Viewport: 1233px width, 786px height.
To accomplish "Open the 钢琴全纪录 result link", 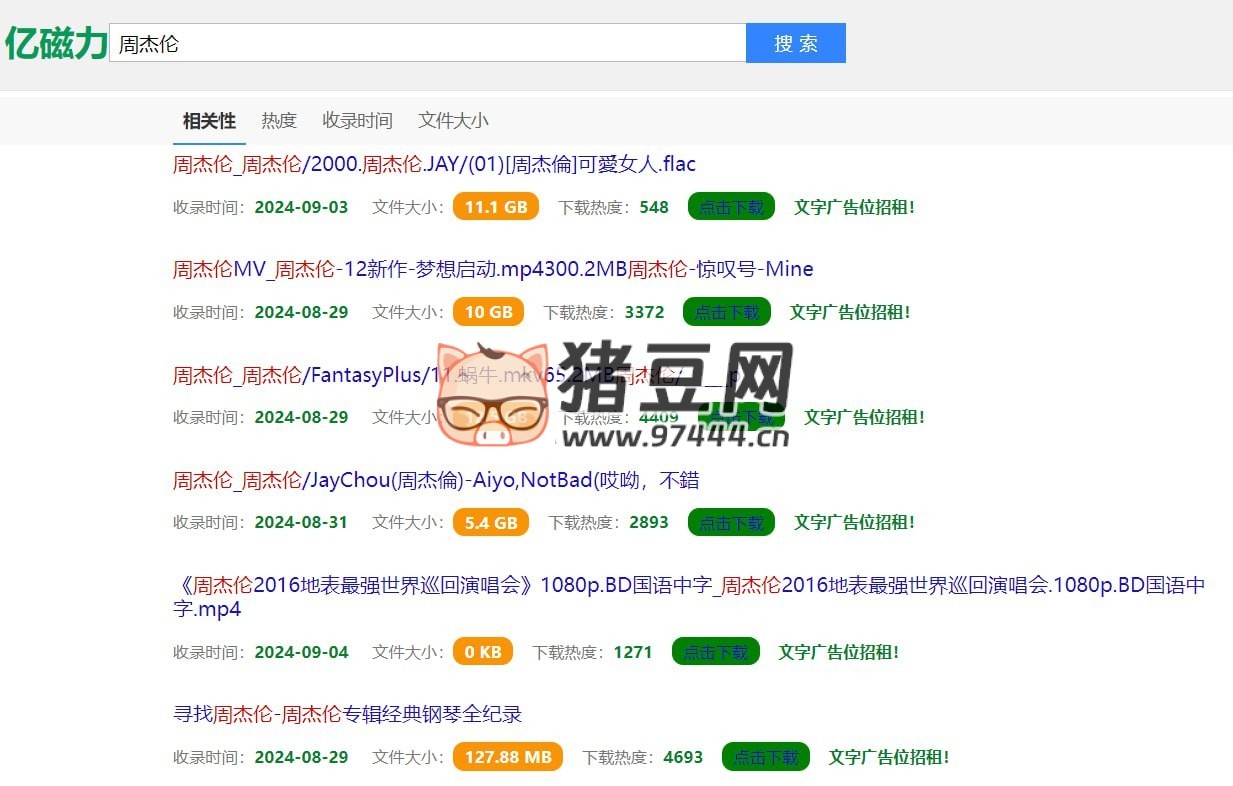I will [349, 714].
